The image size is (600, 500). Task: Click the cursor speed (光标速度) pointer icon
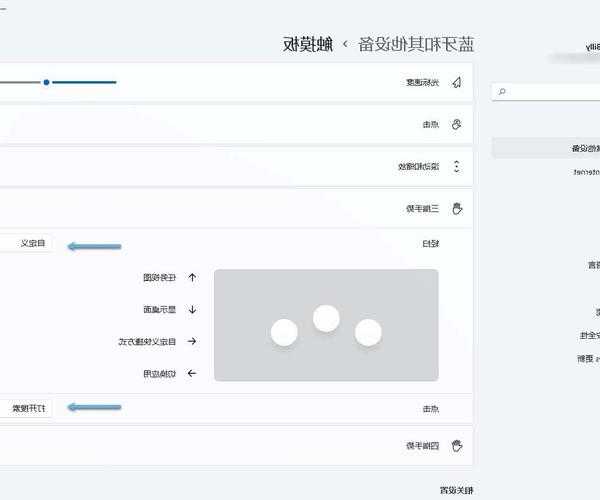click(457, 82)
